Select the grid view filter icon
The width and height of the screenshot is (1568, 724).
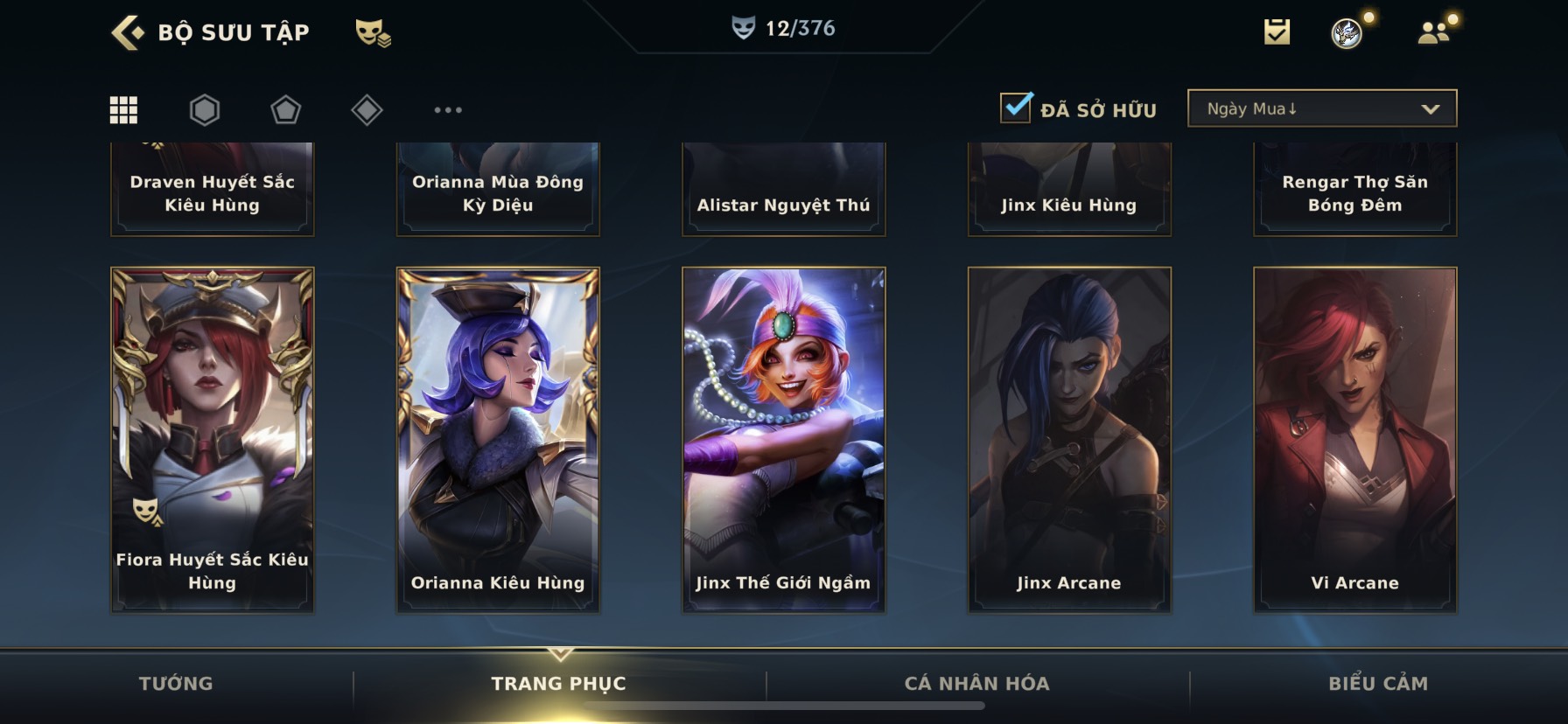(x=123, y=110)
